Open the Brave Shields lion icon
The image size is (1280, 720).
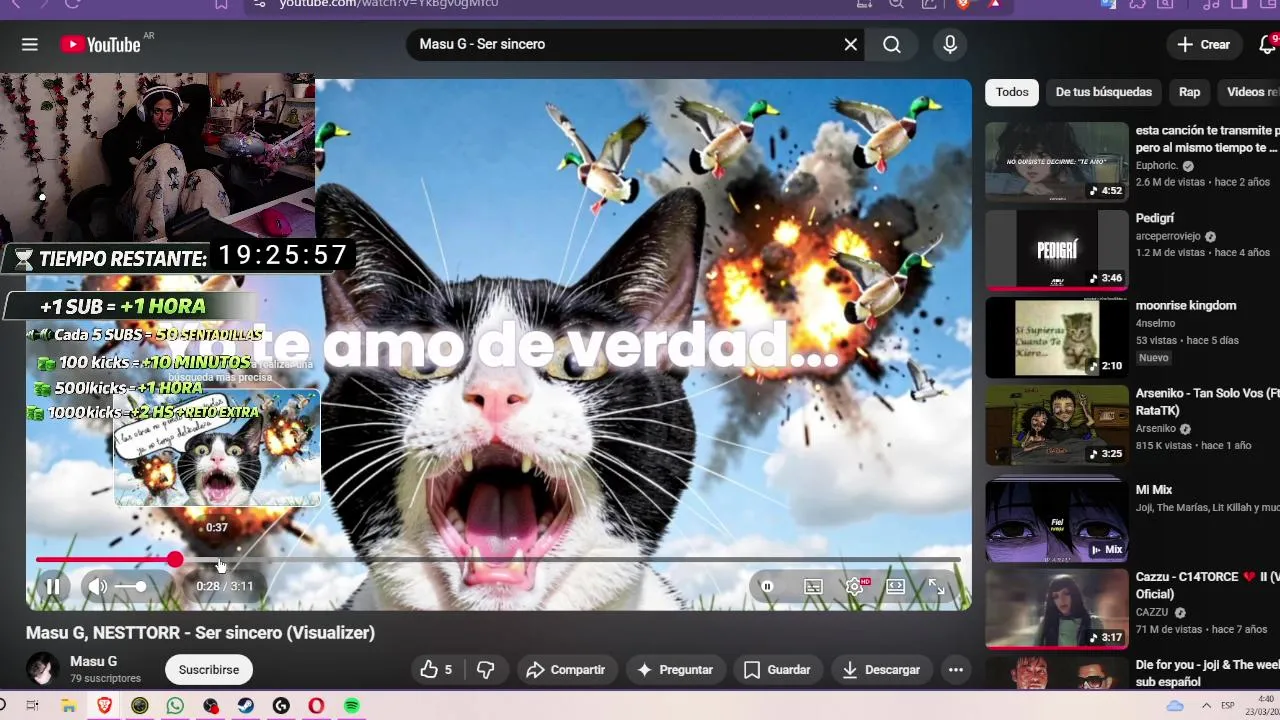(x=963, y=4)
